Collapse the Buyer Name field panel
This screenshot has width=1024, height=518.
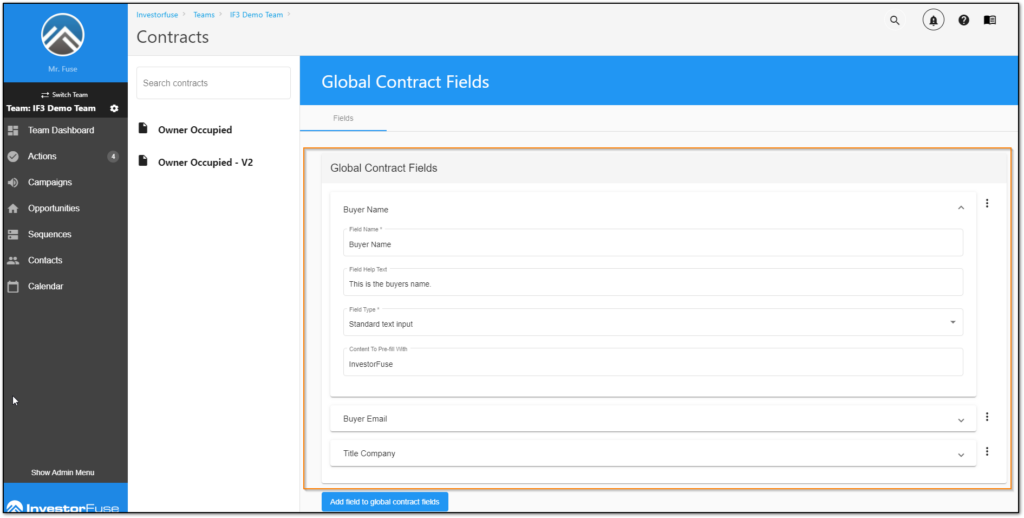(961, 208)
